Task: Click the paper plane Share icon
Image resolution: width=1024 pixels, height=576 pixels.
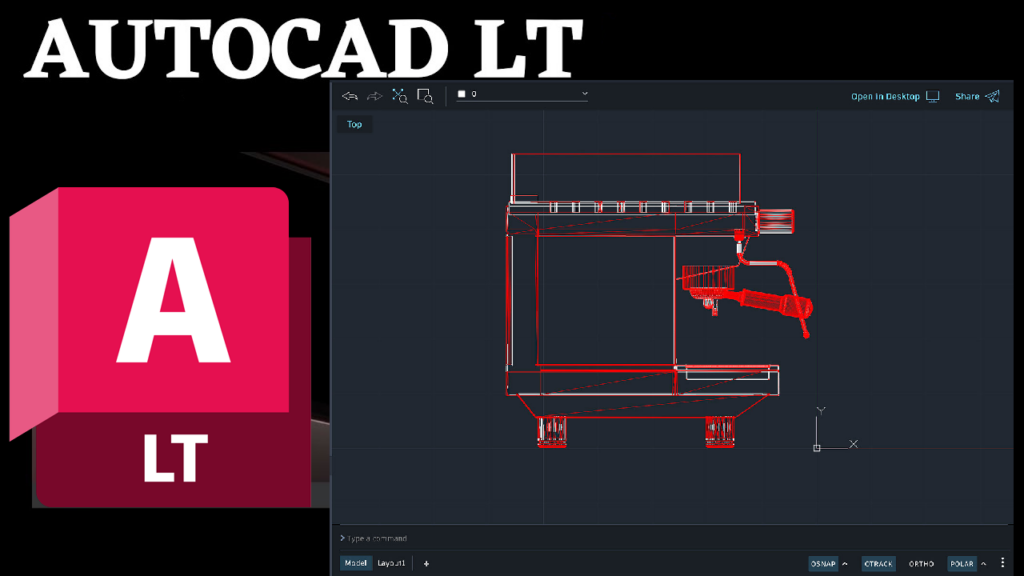Action: pos(992,96)
